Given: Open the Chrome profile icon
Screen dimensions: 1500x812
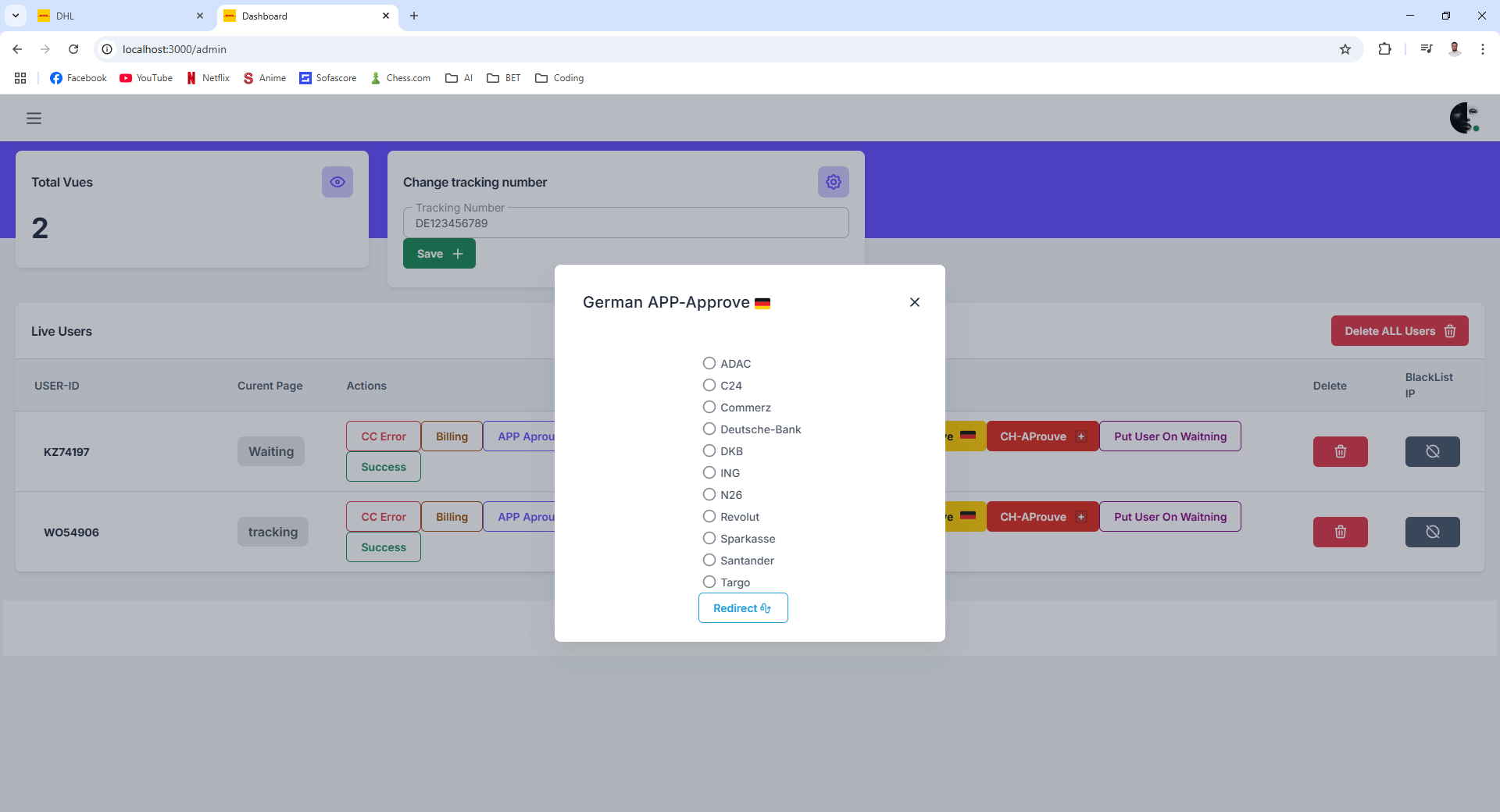Looking at the screenshot, I should pos(1455,49).
